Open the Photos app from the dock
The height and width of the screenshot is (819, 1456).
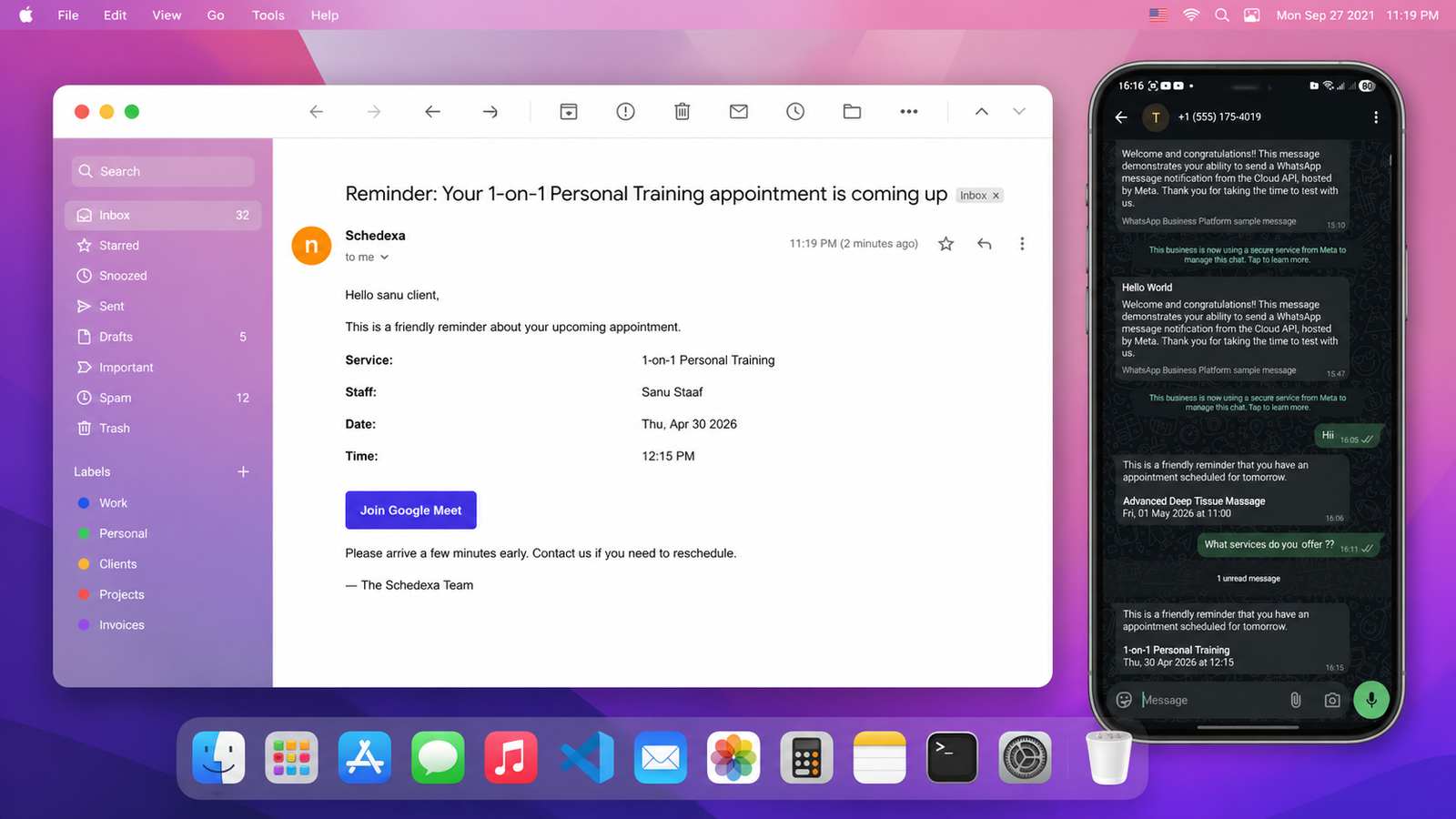click(733, 757)
